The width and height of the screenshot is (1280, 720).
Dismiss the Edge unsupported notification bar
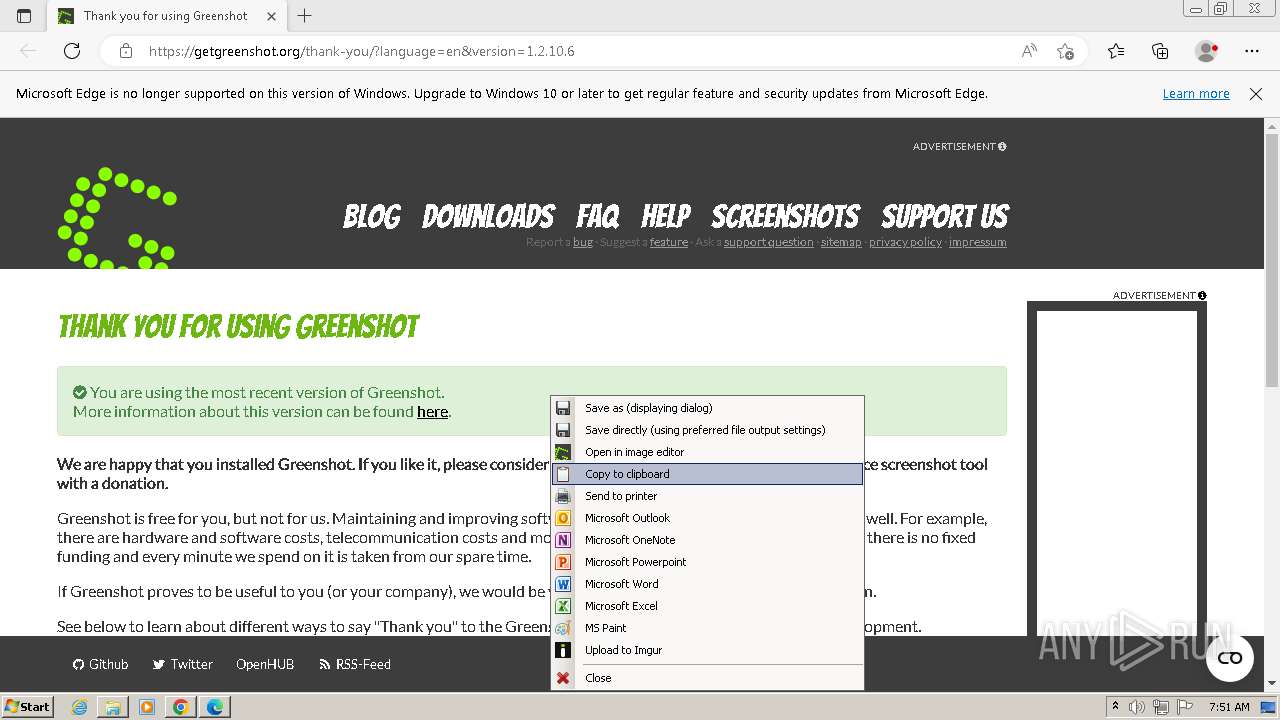click(x=1256, y=93)
